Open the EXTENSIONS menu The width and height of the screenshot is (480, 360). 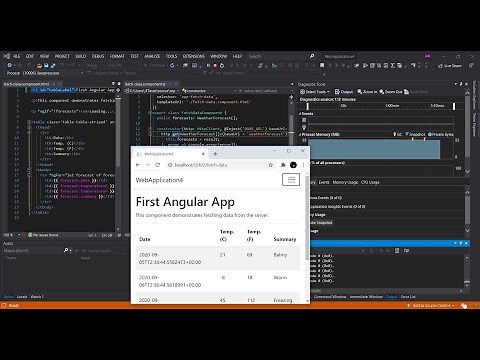pos(193,56)
